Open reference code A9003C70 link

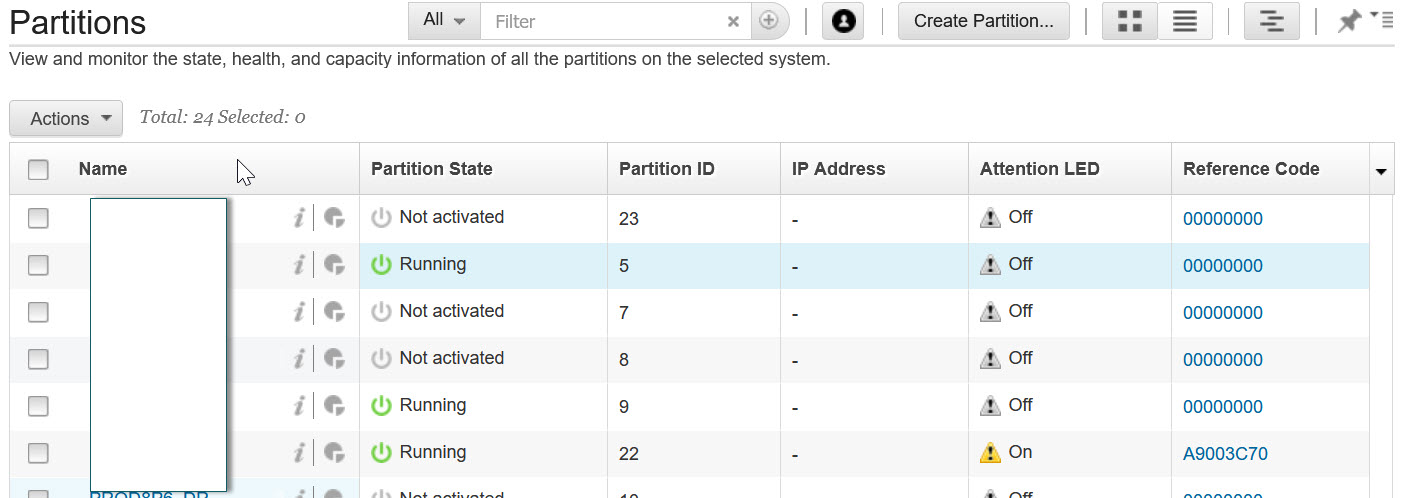click(x=1225, y=453)
